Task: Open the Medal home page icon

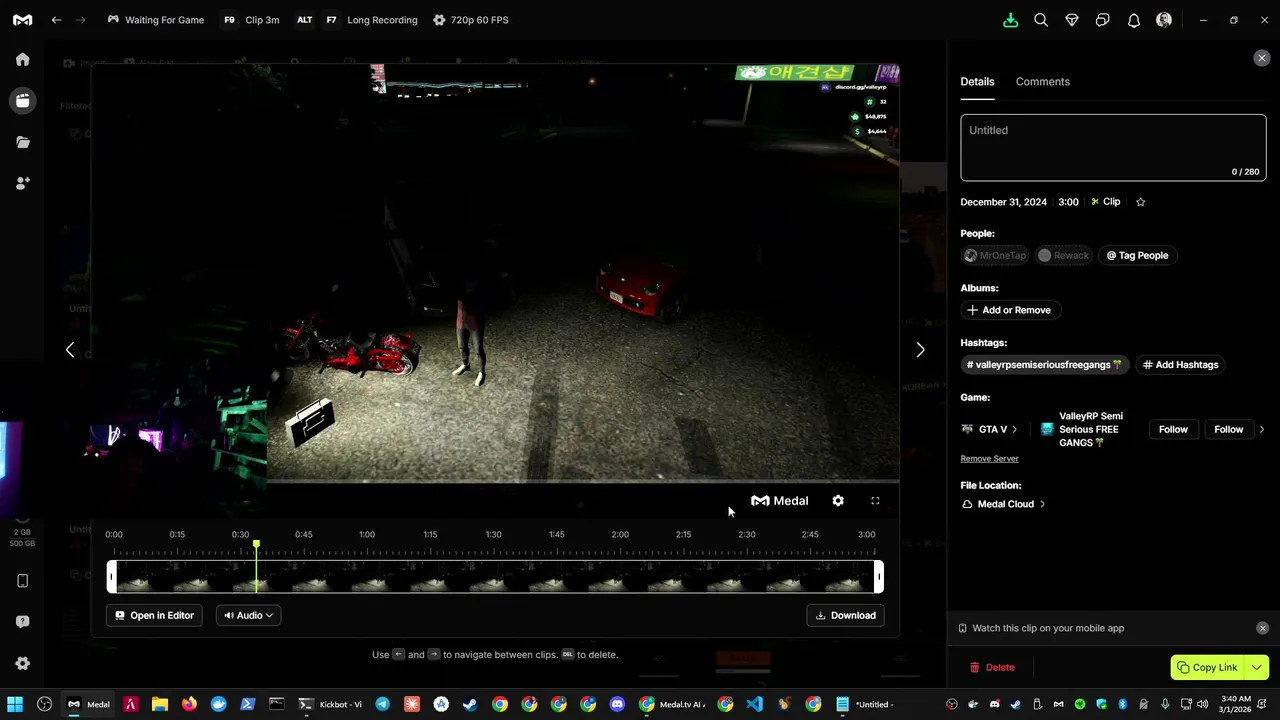Action: [22, 59]
